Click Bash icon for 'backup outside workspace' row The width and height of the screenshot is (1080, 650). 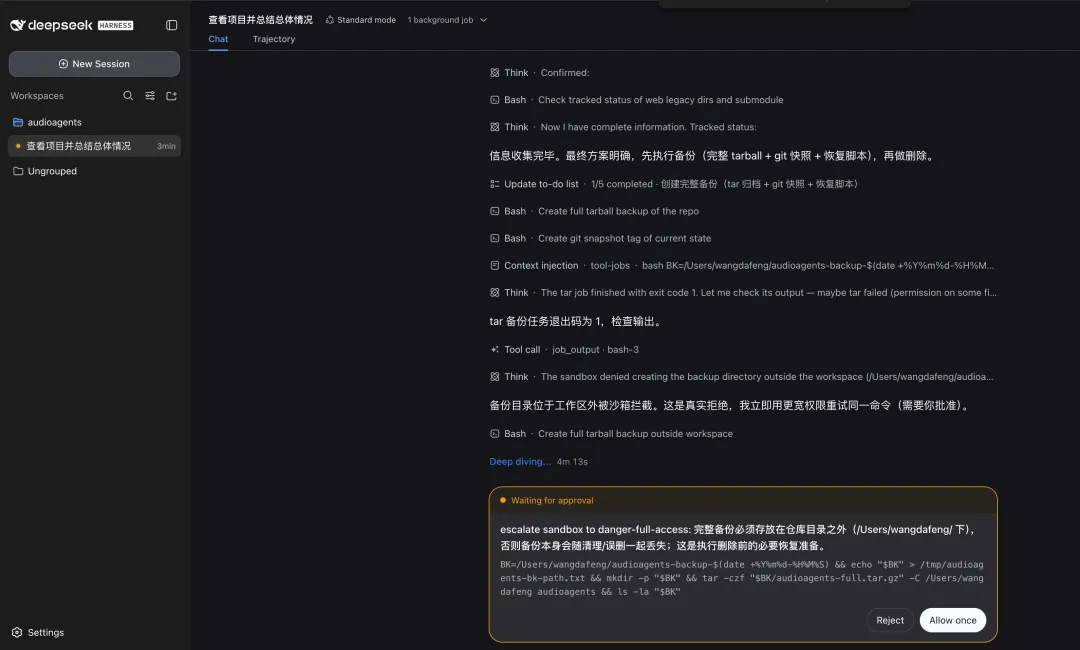coord(495,434)
